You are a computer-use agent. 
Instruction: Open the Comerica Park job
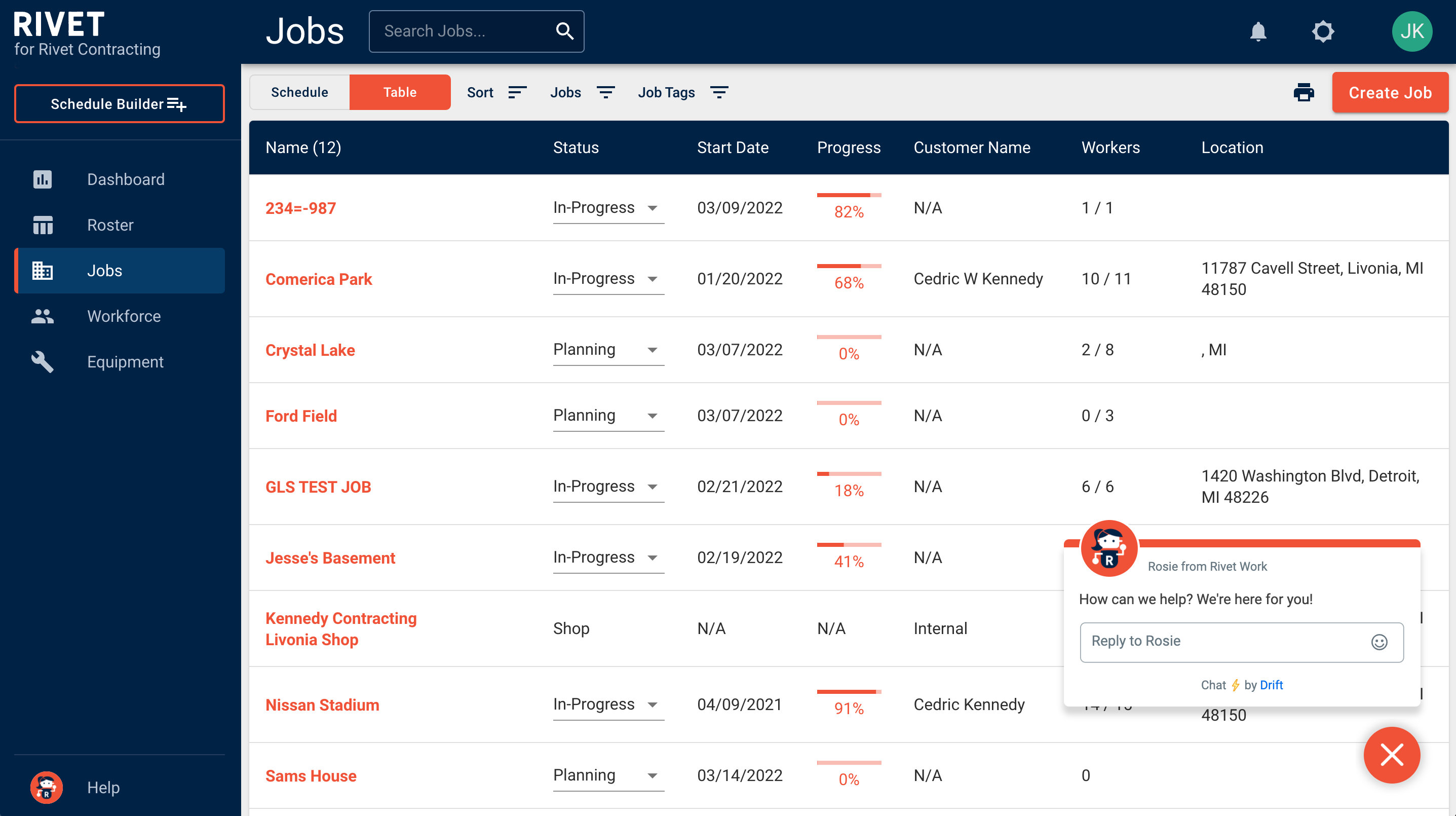[x=319, y=279]
